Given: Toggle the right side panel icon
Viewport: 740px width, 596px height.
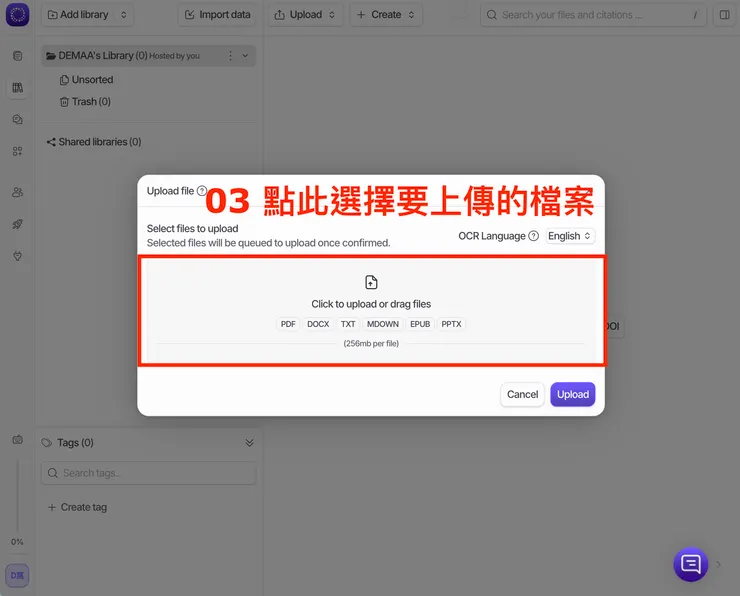Looking at the screenshot, I should point(724,15).
